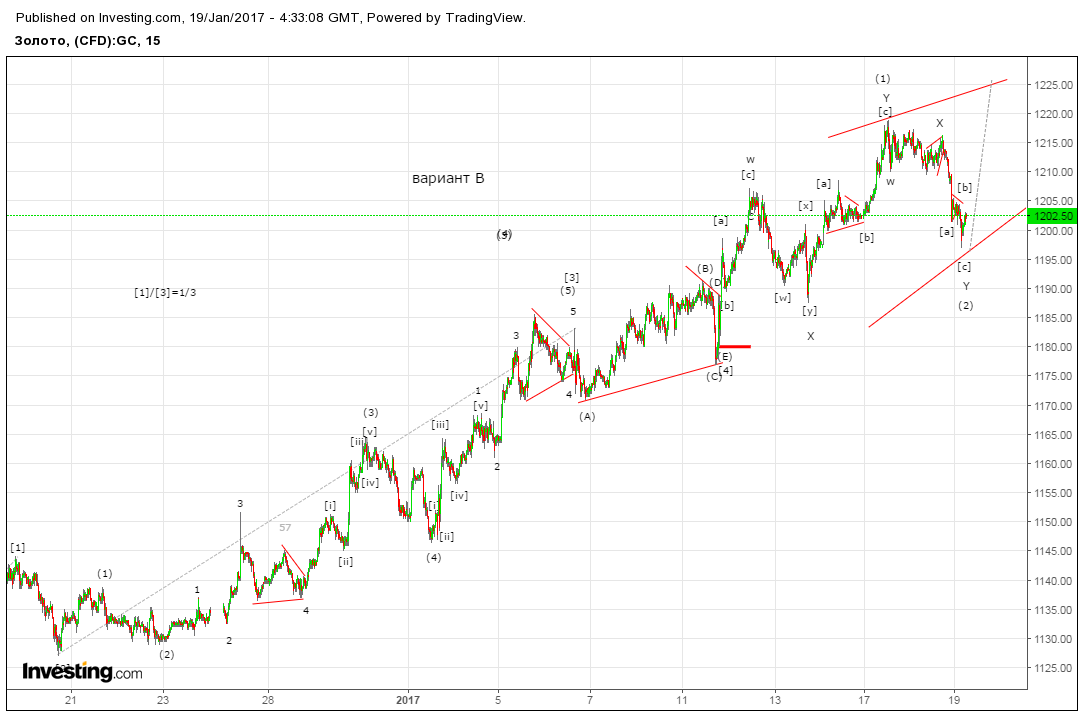Click the '17' date label on time axis
1084x713 pixels.
[864, 700]
